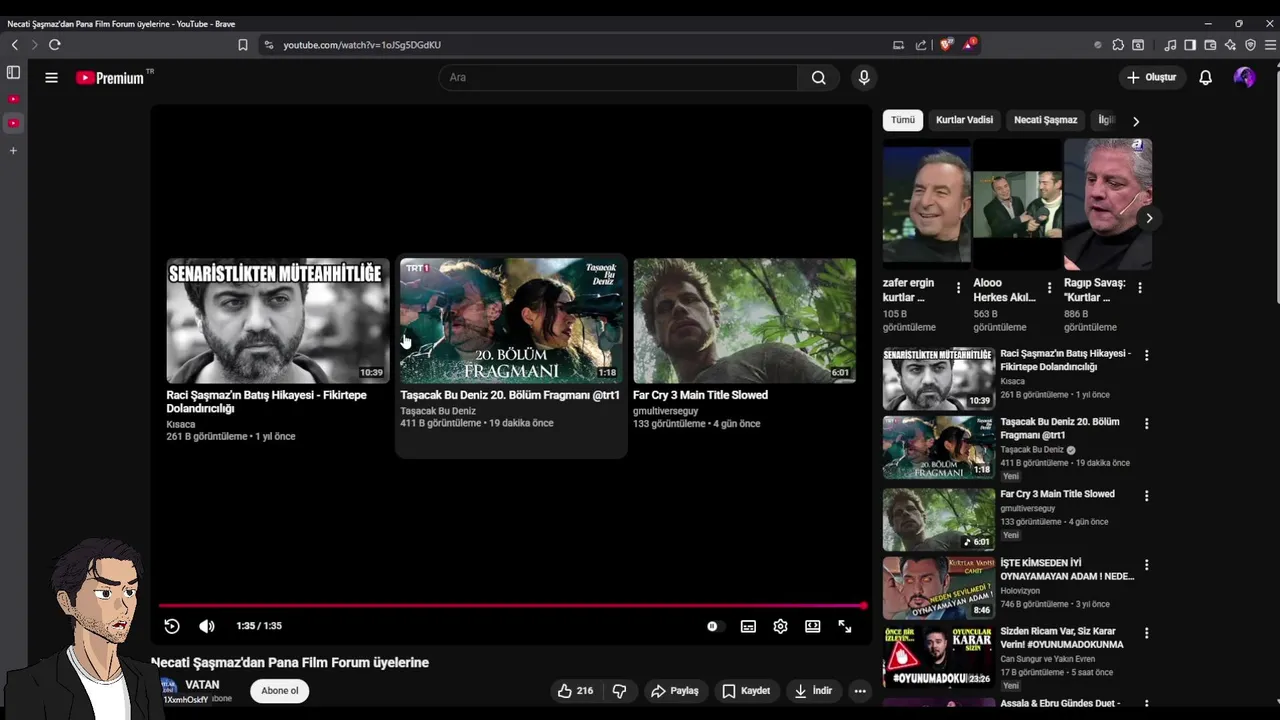Open the YouTube guide hamburger menu

(x=51, y=77)
